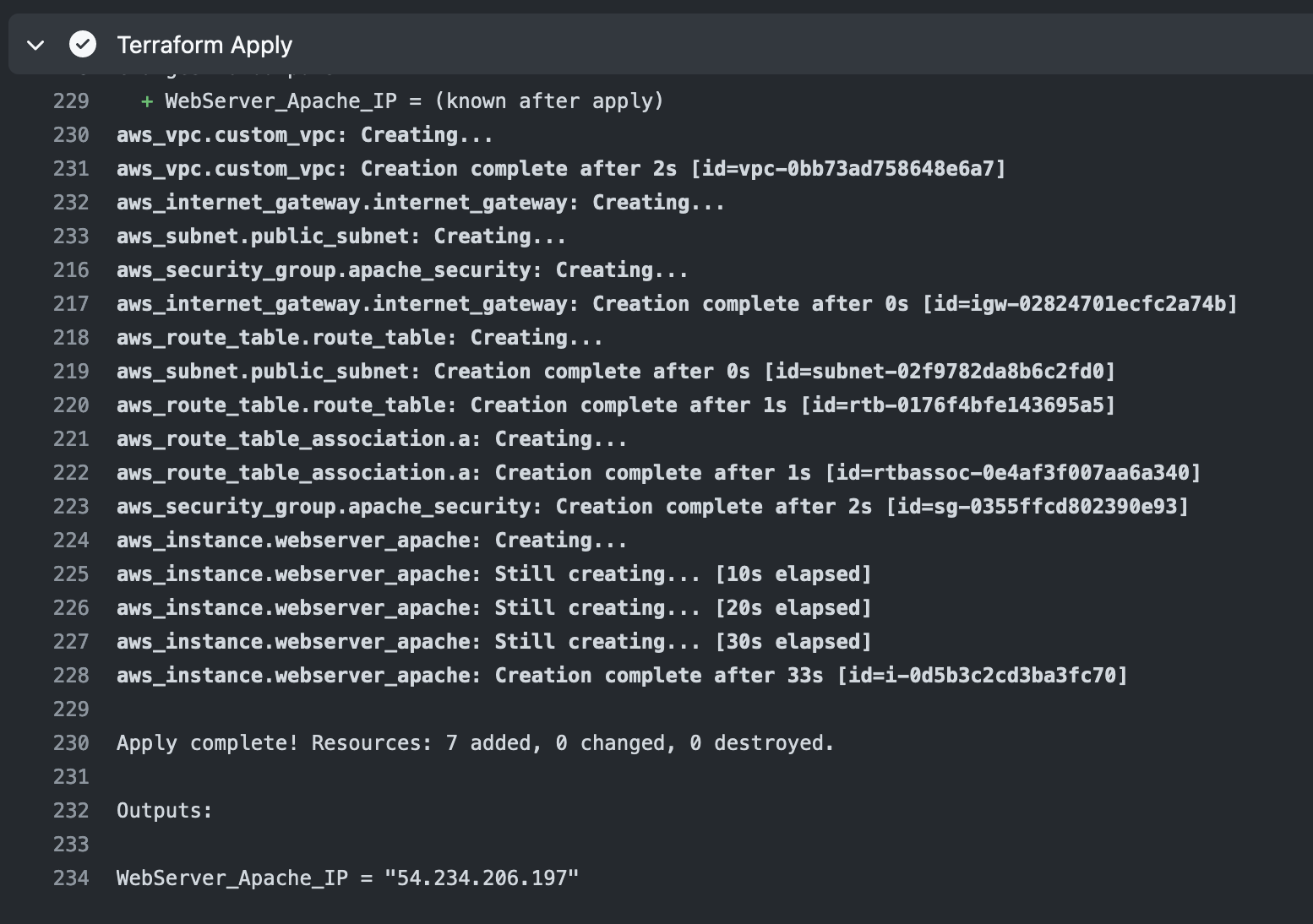Select the i-0d5b3c2cd3ba3fc70 creation complete line
Image resolution: width=1313 pixels, height=924 pixels.
(x=622, y=676)
